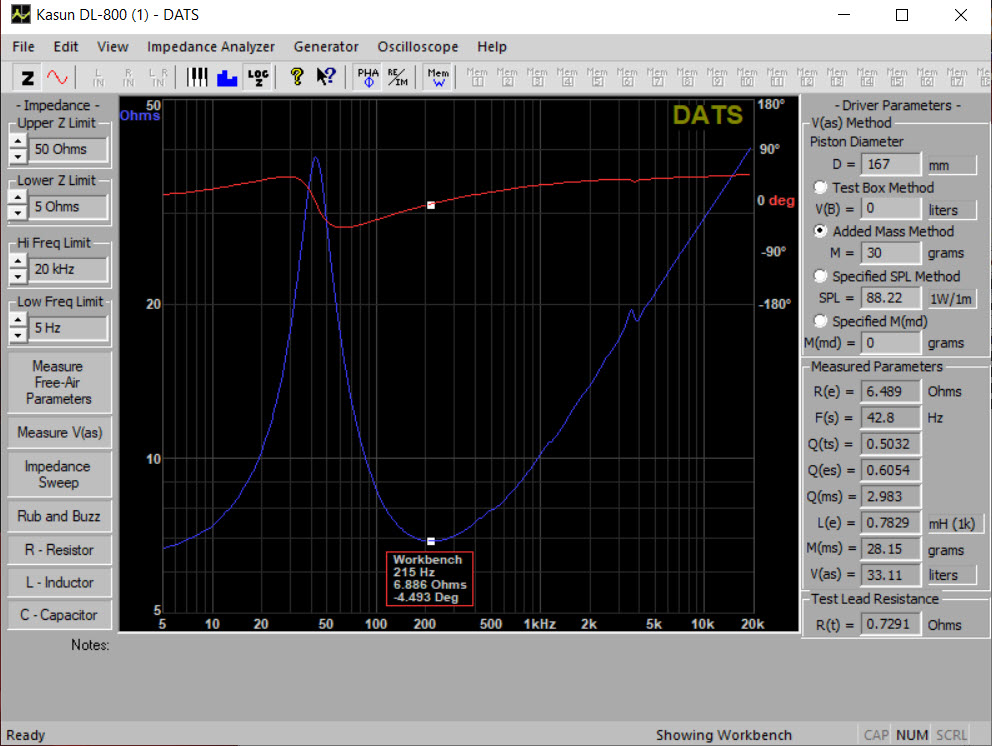
Task: Click the Mem W workbench memory icon
Action: tap(437, 77)
